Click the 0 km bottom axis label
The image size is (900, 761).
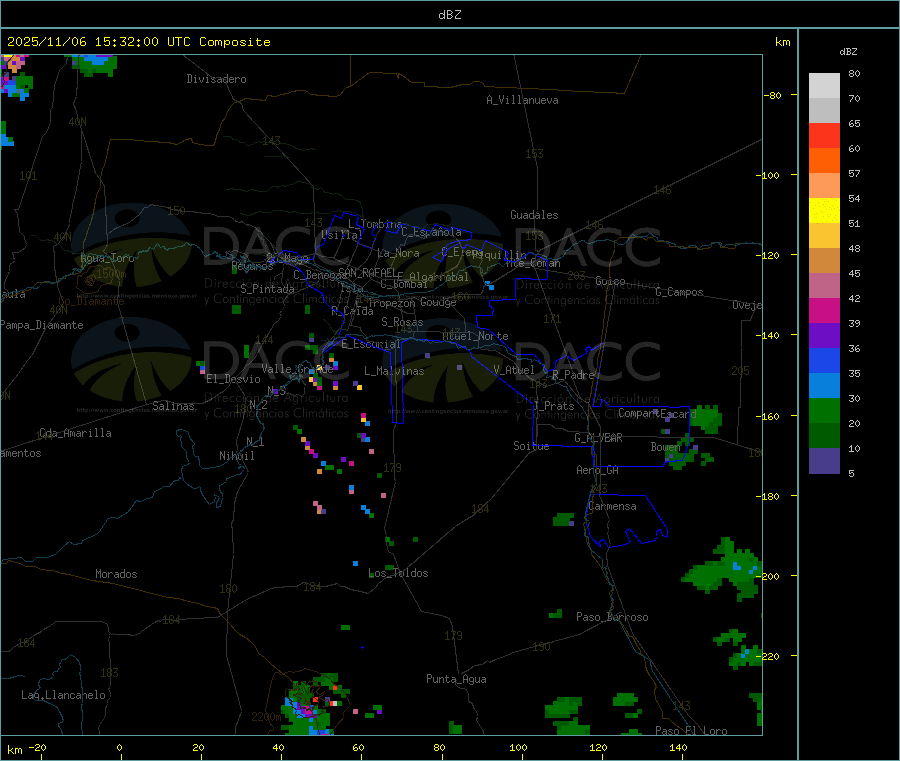tap(119, 747)
